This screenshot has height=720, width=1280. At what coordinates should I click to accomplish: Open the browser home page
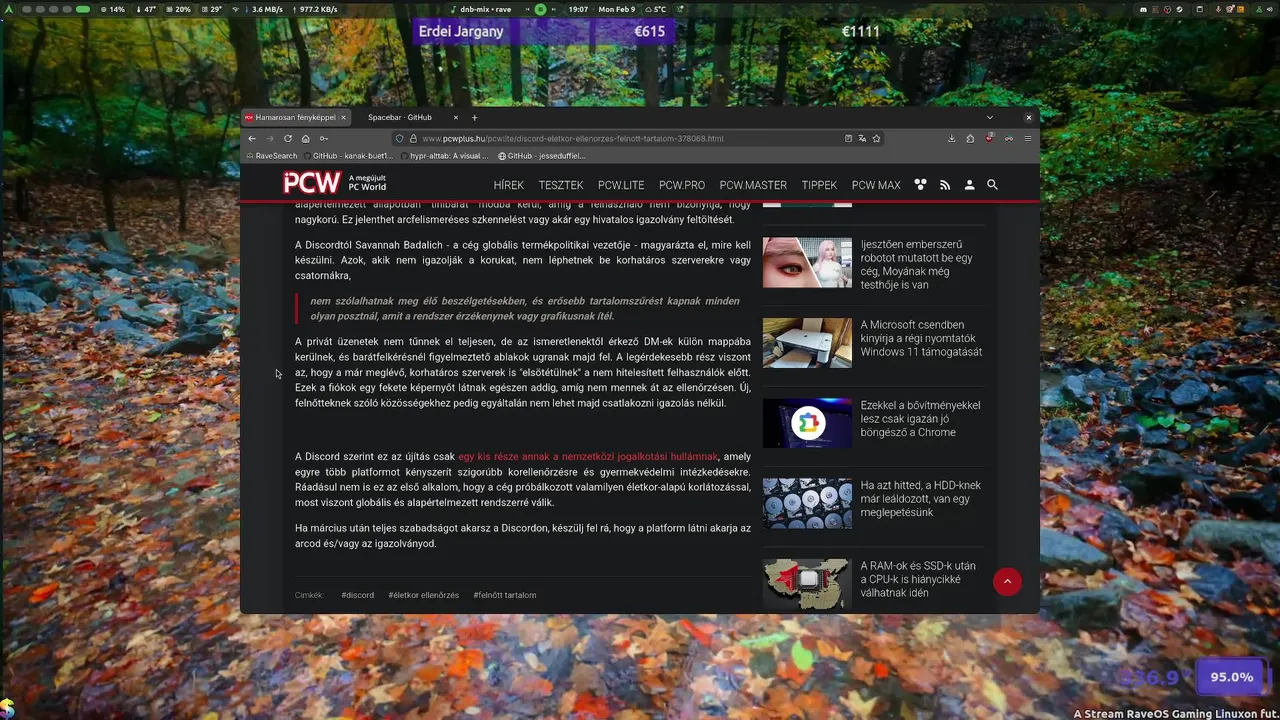(x=305, y=138)
